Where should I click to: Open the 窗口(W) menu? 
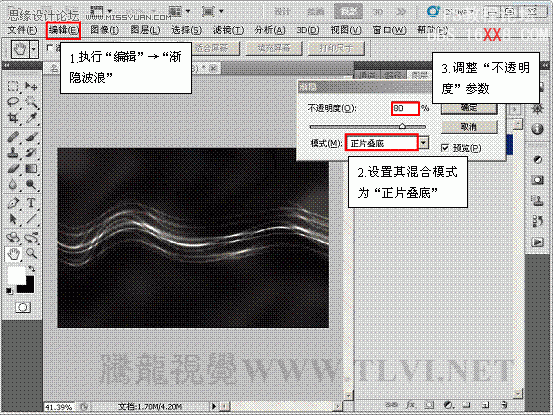tap(389, 30)
